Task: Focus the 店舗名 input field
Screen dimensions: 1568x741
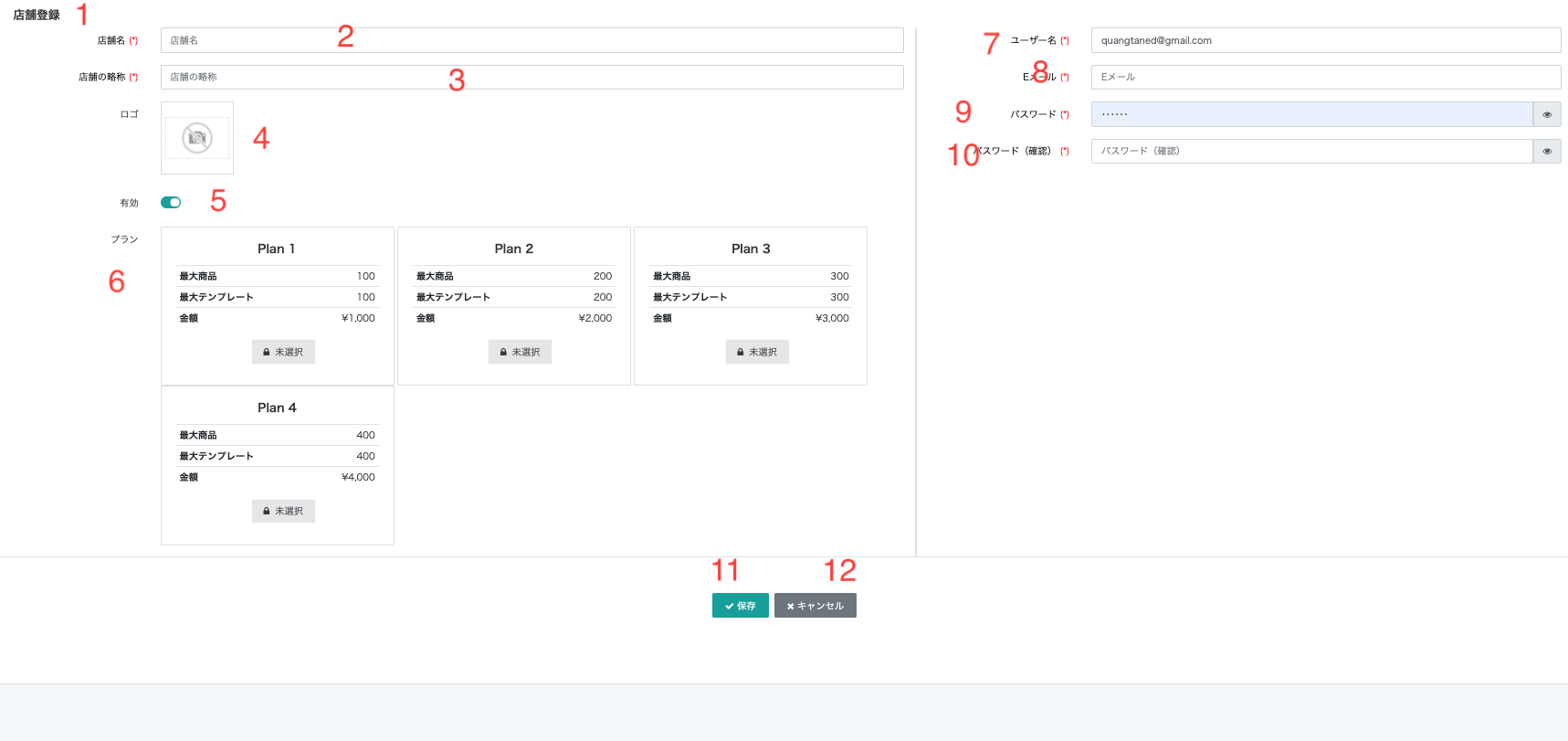Action: (531, 40)
